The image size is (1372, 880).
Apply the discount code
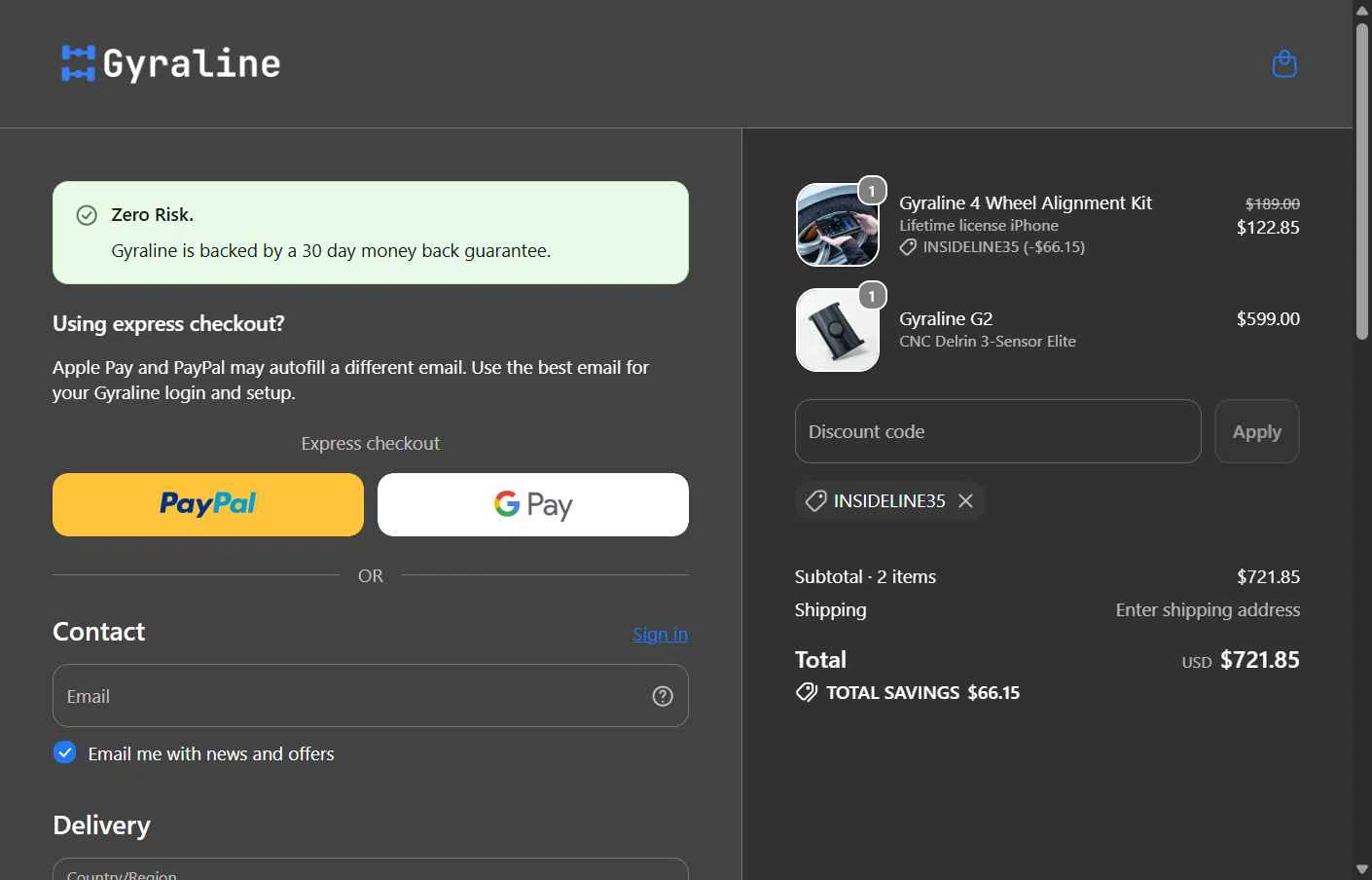click(1257, 431)
